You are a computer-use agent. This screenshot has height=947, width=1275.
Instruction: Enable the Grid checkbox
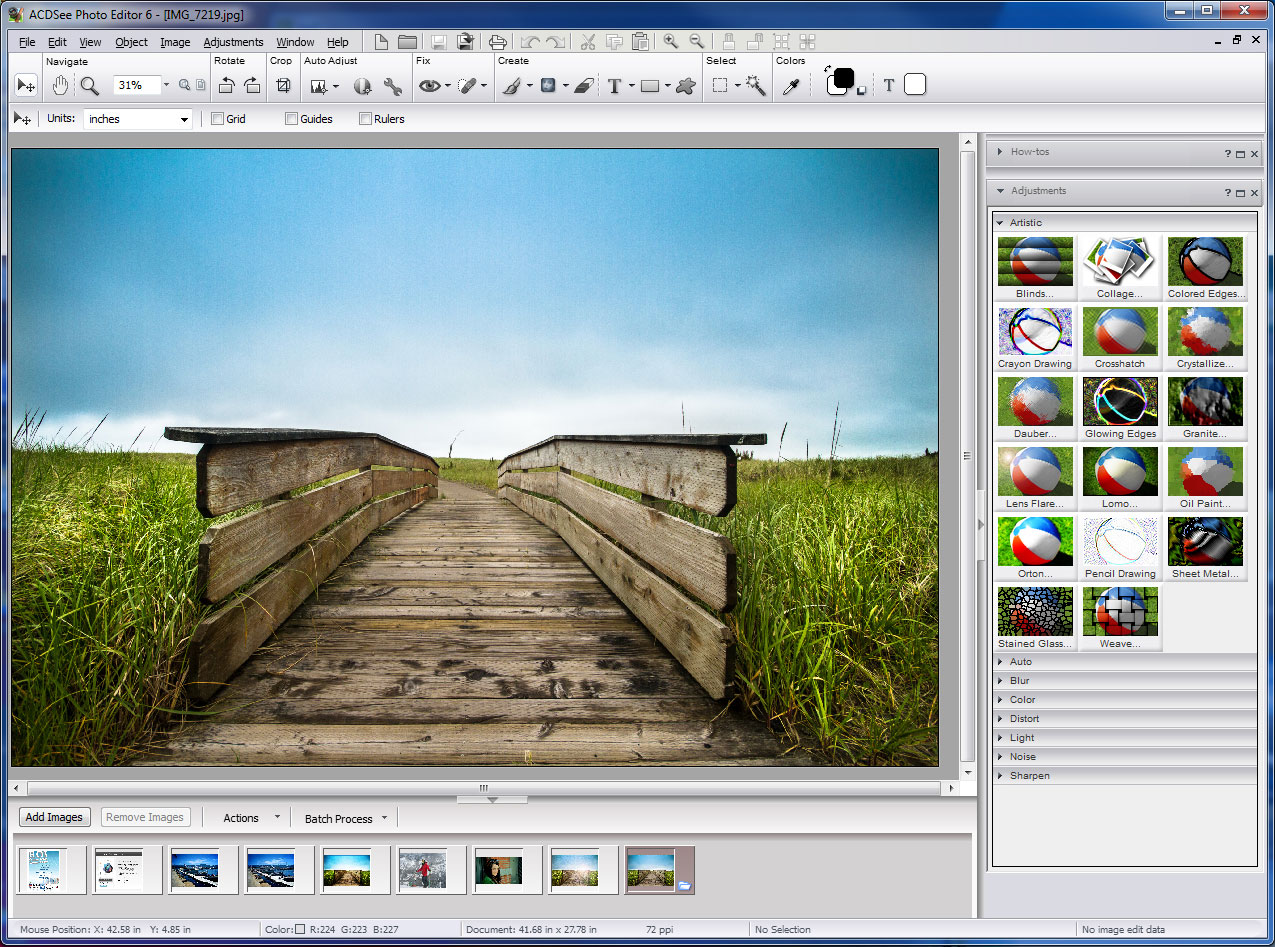click(217, 119)
